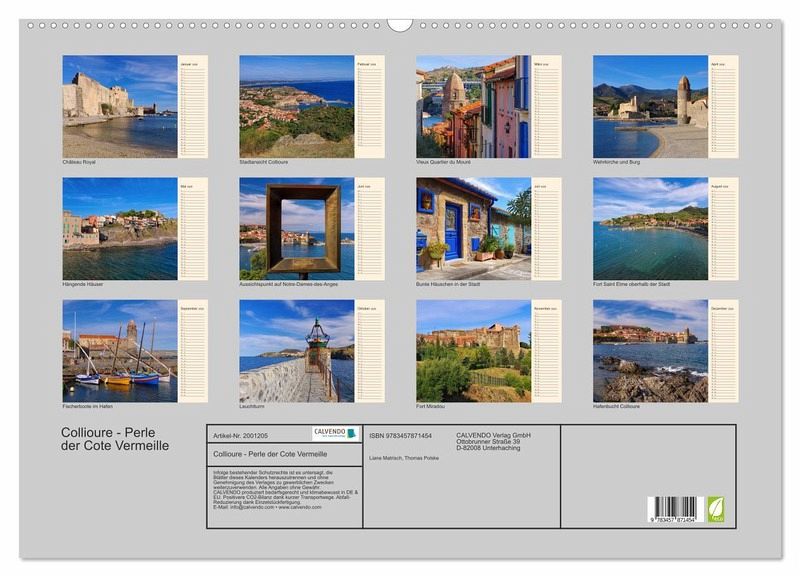The width and height of the screenshot is (800, 577).
Task: Click the 'Wehrkirche und Burg' caption
Action: (x=616, y=162)
